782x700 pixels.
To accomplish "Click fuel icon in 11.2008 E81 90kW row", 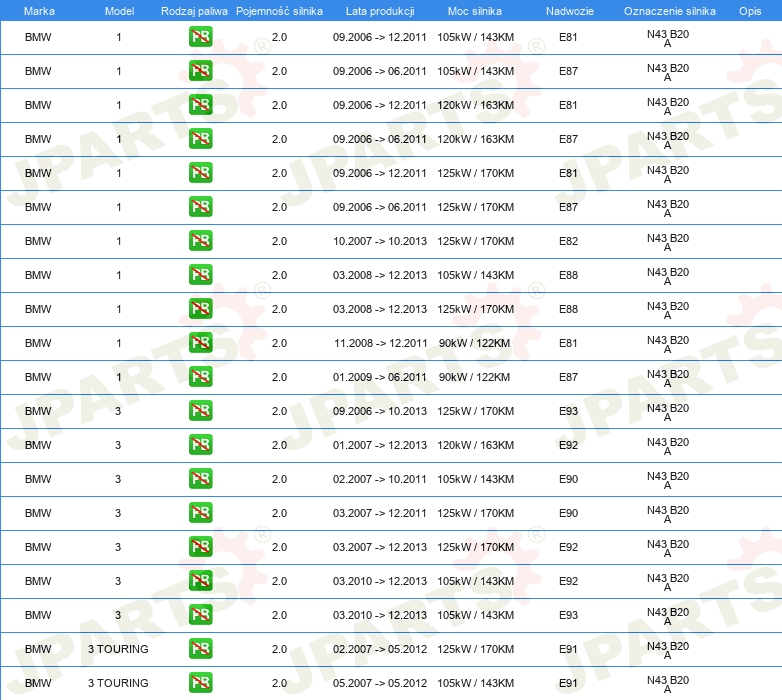I will [x=200, y=343].
